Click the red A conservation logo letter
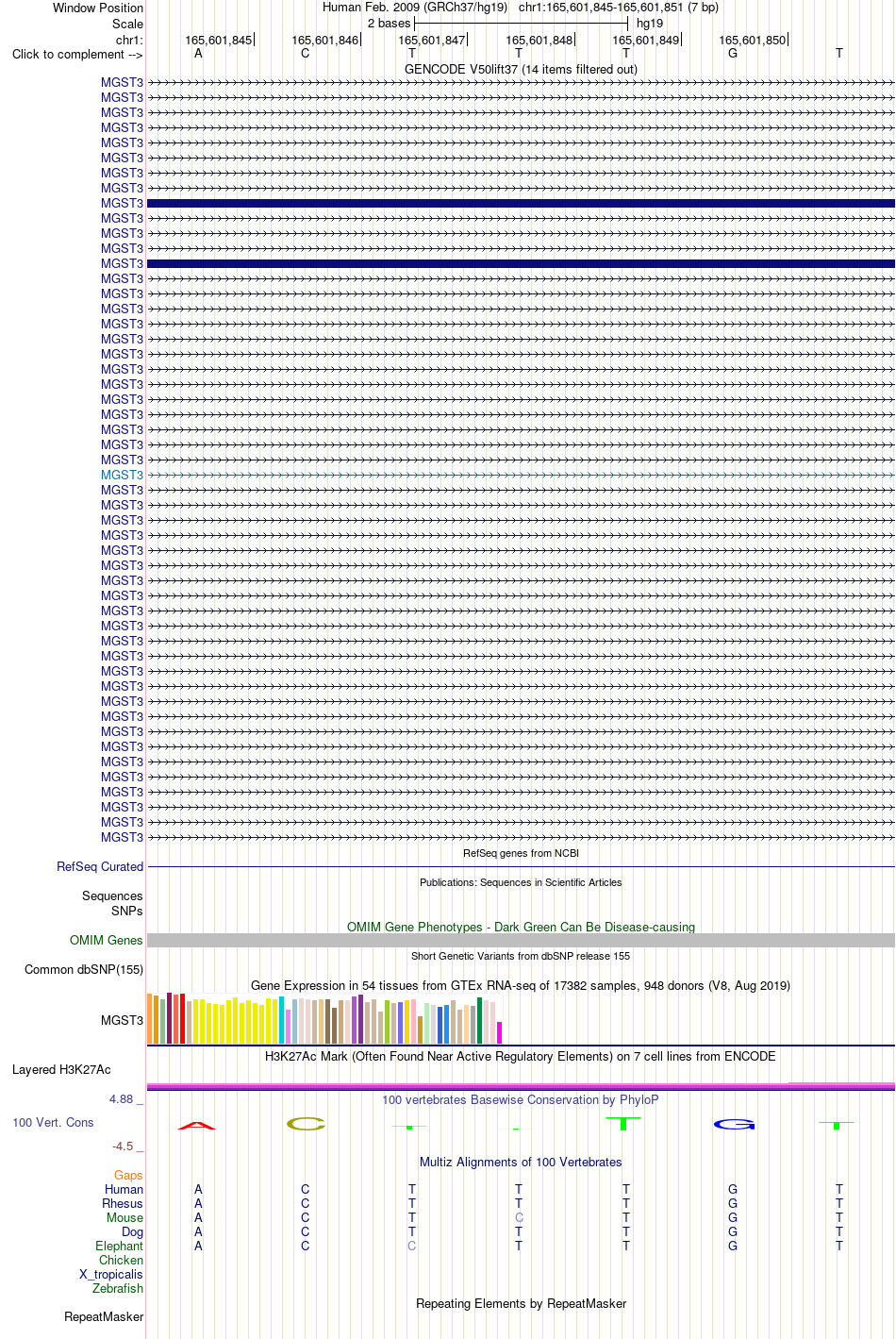The height and width of the screenshot is (1339, 896). [197, 1125]
